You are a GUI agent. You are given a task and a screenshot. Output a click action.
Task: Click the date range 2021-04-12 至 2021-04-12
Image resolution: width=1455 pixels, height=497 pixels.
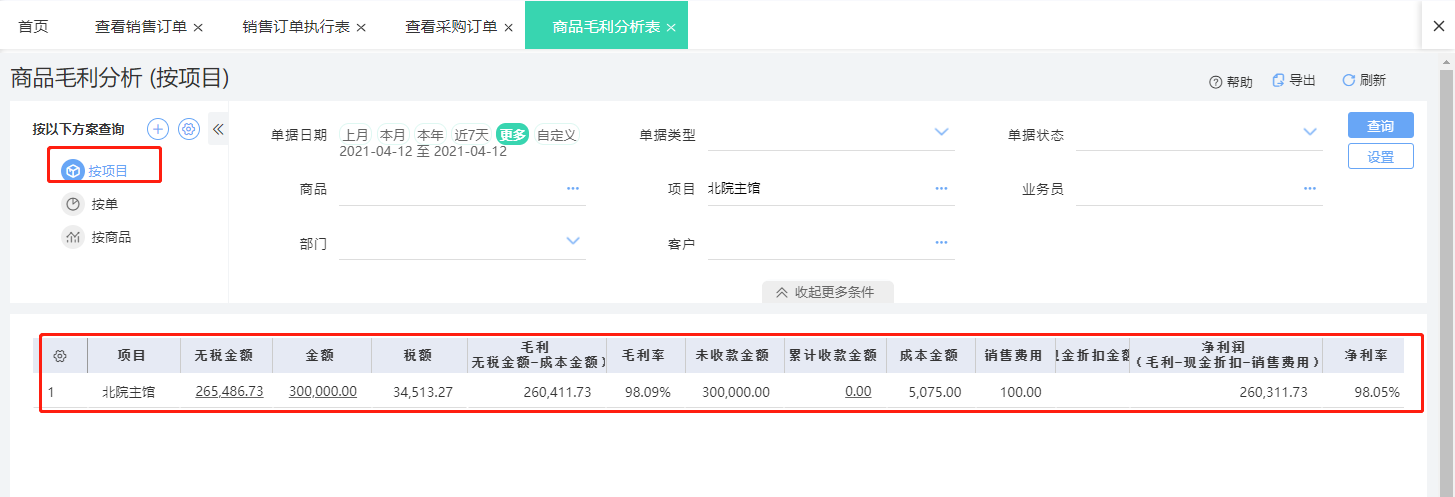pos(423,152)
